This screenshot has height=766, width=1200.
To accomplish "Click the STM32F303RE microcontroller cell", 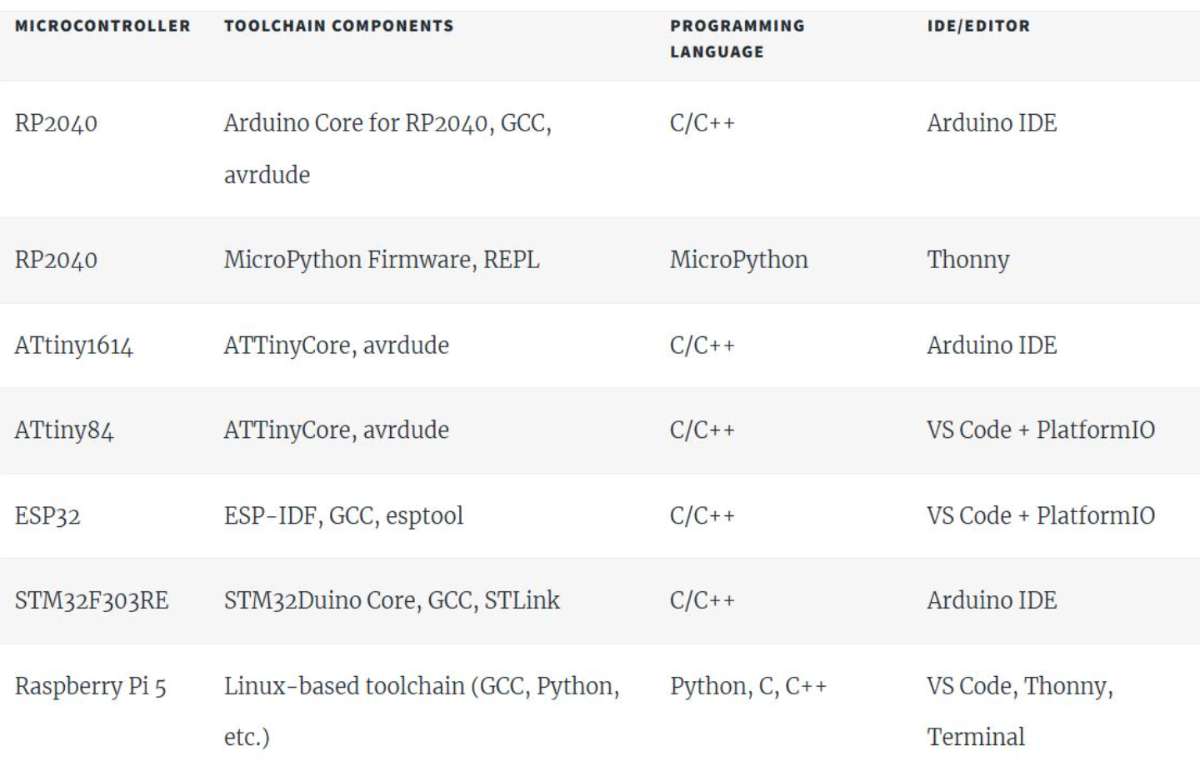I will (x=91, y=601).
